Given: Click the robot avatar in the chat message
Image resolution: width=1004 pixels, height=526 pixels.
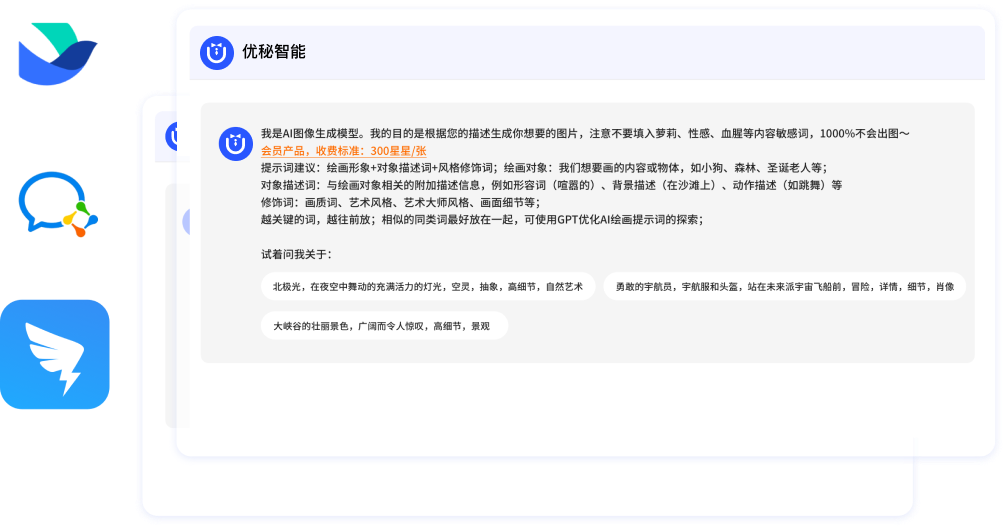Looking at the screenshot, I should point(235,144).
